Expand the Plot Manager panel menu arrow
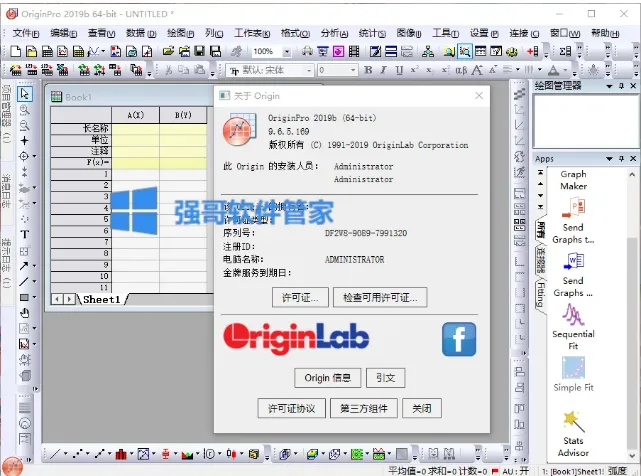Viewport: 641px width, 476px height. click(609, 86)
